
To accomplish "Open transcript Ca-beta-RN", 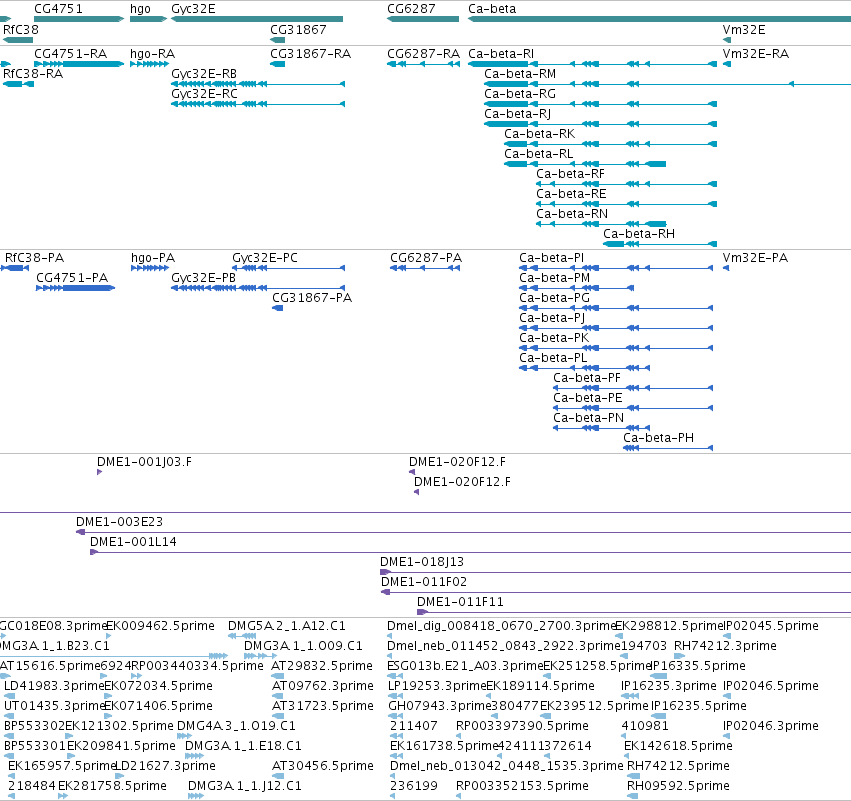I will point(572,214).
